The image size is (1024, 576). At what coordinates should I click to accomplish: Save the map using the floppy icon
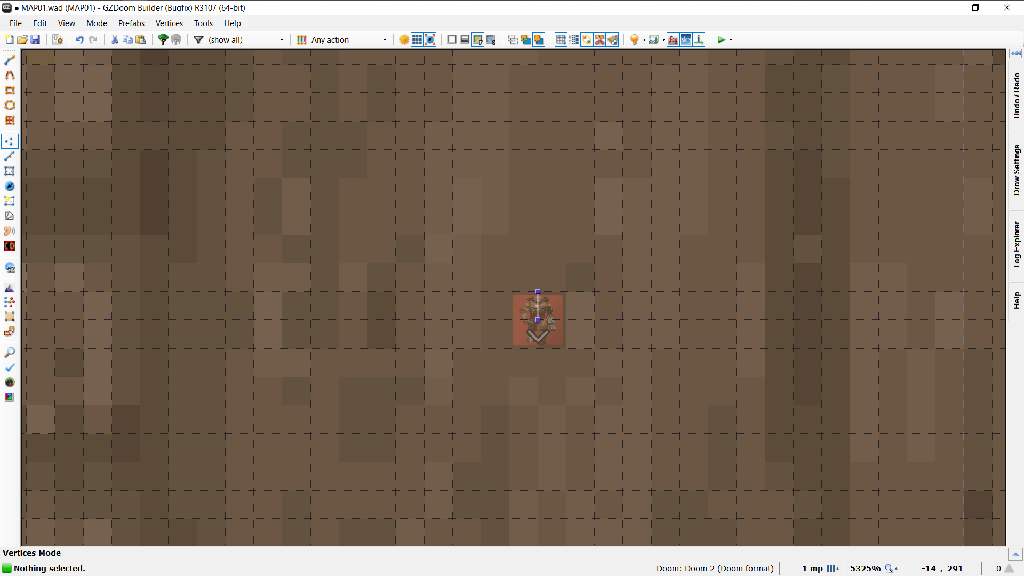(x=35, y=40)
